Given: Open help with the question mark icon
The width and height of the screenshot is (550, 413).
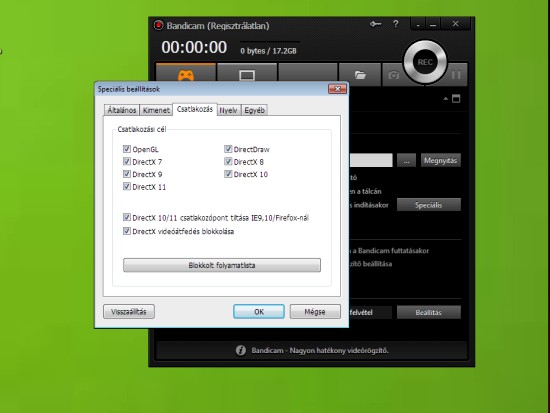Looking at the screenshot, I should pyautogui.click(x=396, y=24).
